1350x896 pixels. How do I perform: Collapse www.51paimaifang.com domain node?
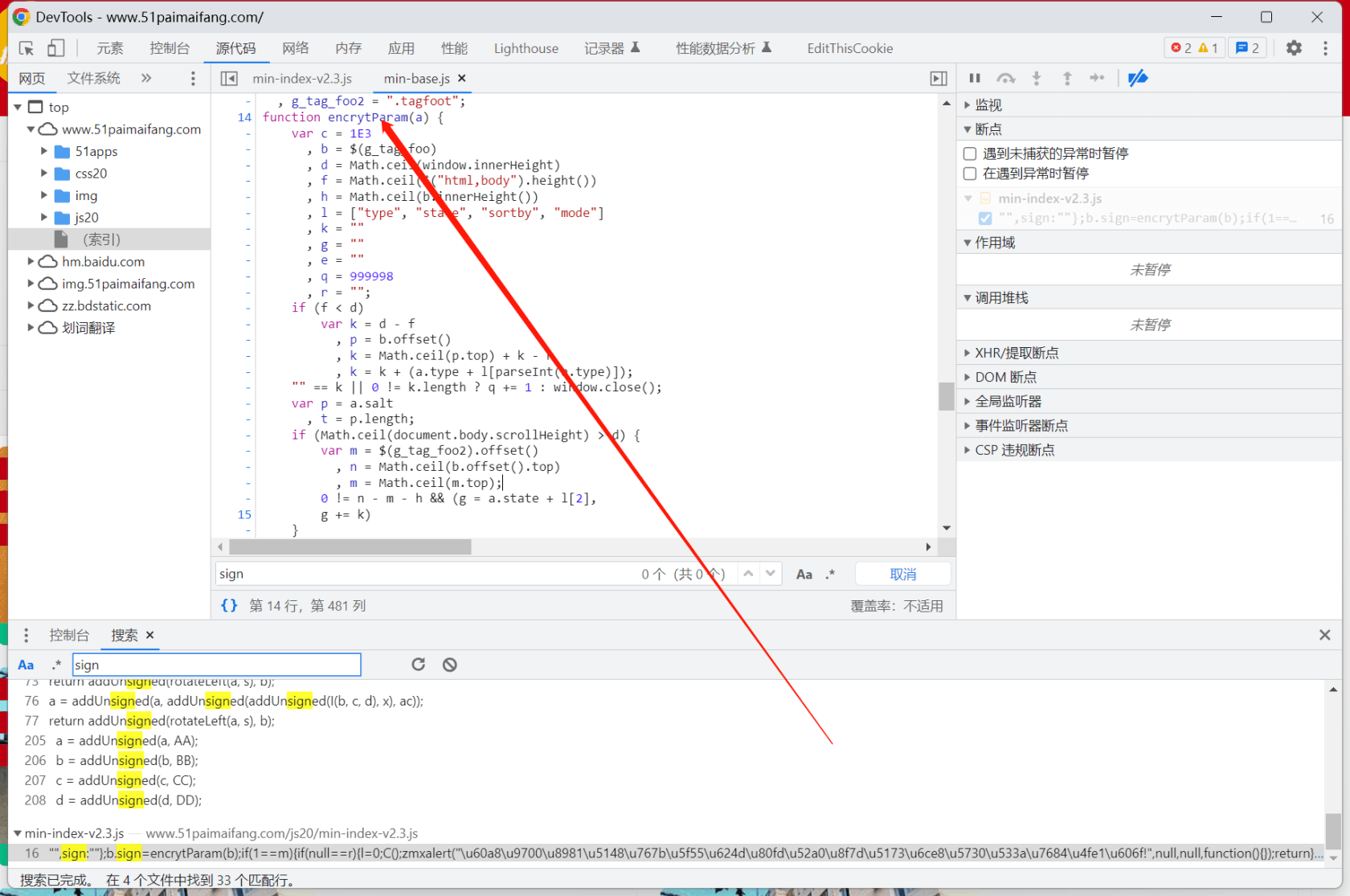(x=31, y=129)
